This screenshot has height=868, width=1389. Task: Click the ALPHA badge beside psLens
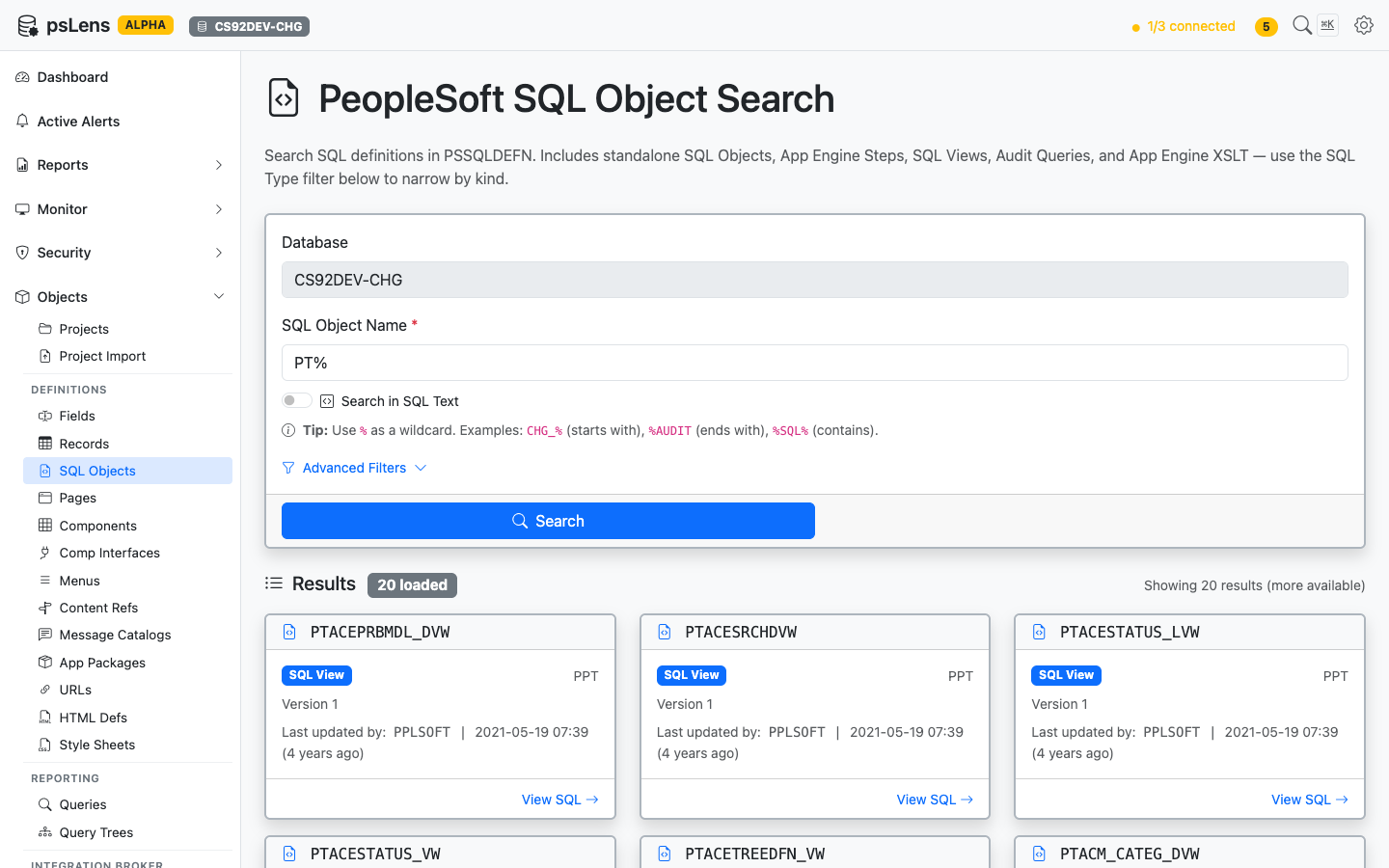[146, 25]
